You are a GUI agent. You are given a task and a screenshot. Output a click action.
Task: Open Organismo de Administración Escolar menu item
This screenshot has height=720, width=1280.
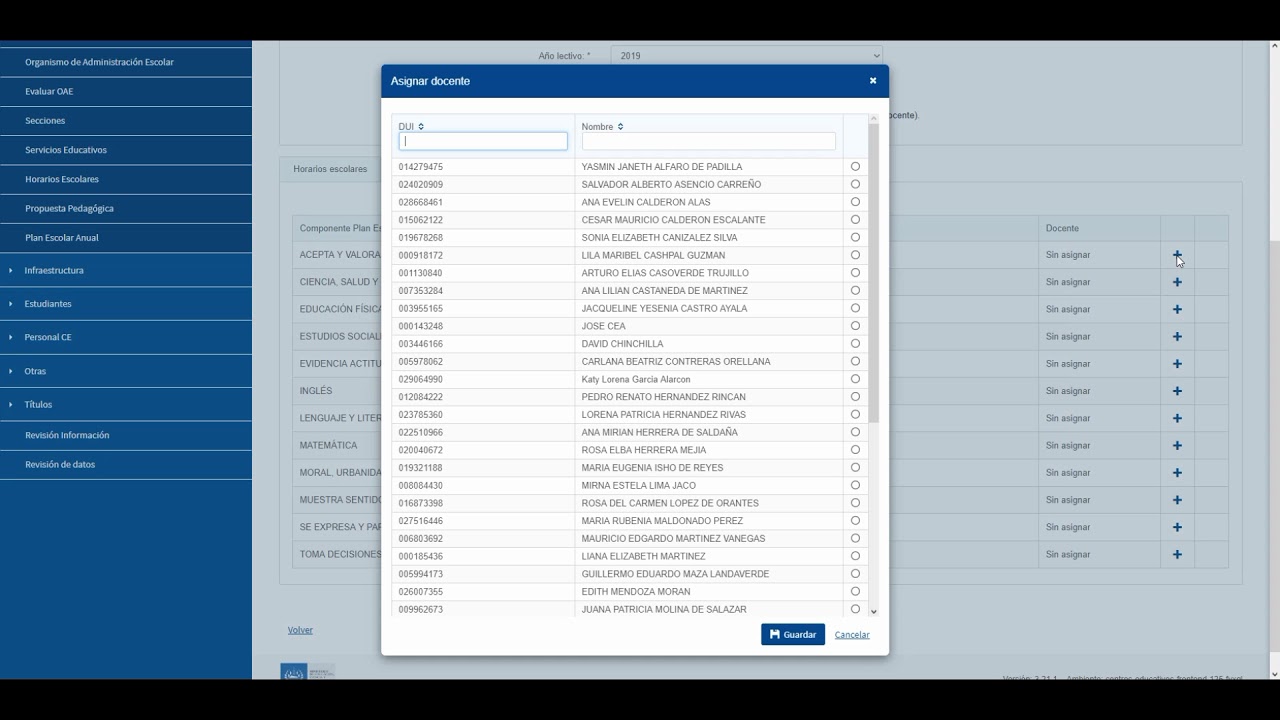[126, 62]
